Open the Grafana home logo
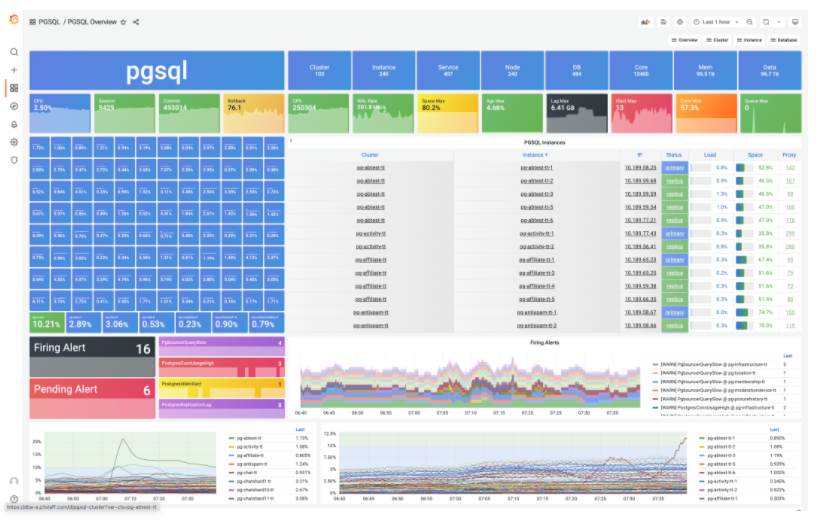Screen dimensions: 818x530 (x=14, y=20)
